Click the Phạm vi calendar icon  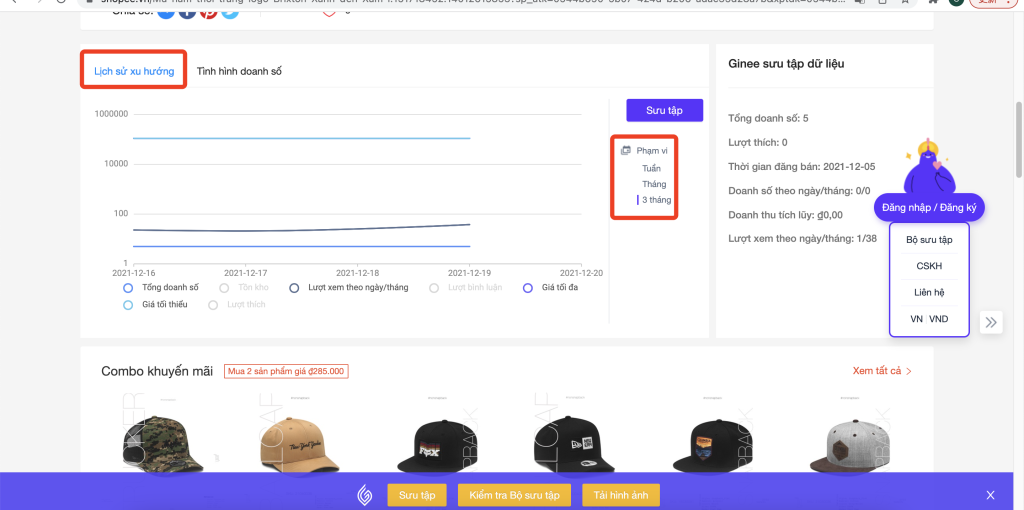[x=626, y=150]
